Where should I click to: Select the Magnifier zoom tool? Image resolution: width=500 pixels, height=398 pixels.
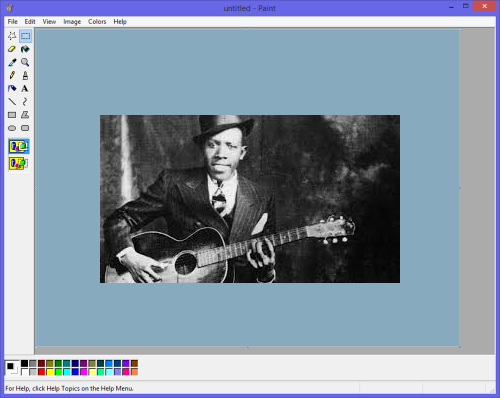click(25, 62)
